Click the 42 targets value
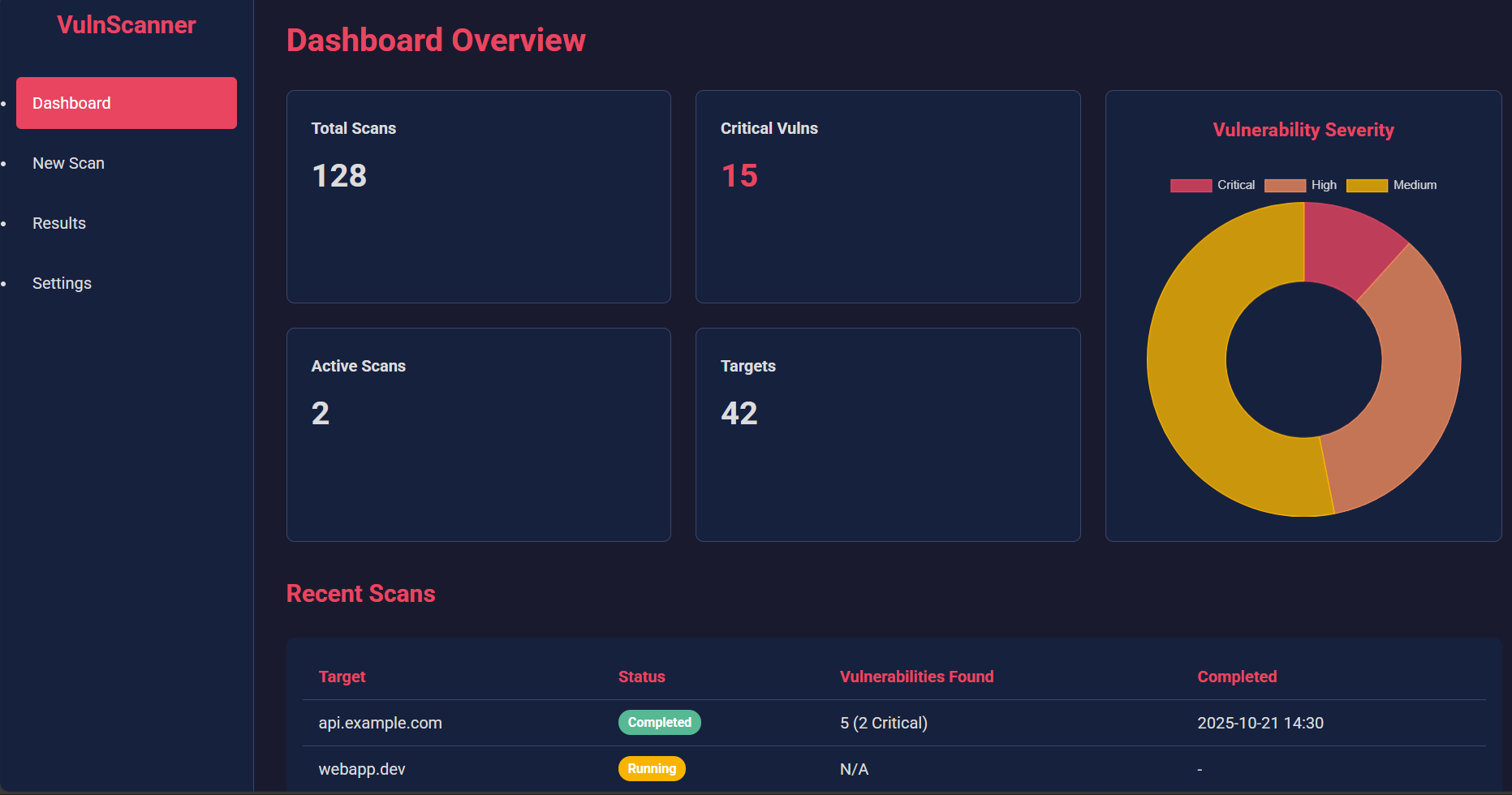The height and width of the screenshot is (795, 1512). pyautogui.click(x=739, y=414)
